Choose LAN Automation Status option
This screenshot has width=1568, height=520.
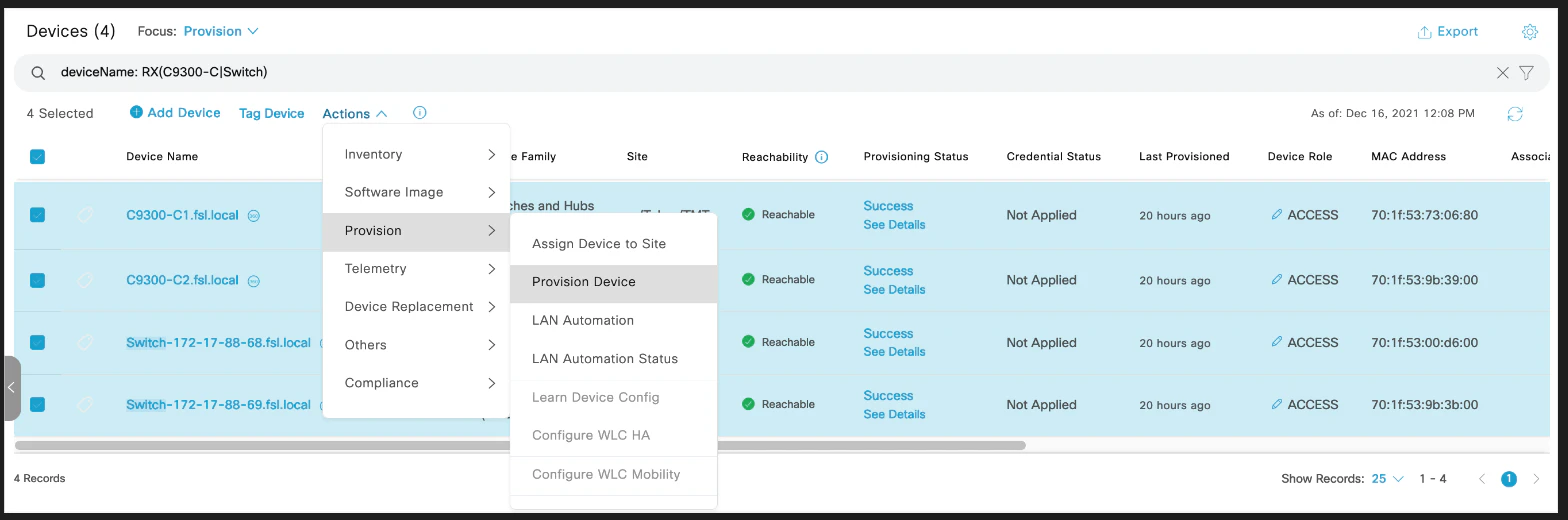[613, 359]
